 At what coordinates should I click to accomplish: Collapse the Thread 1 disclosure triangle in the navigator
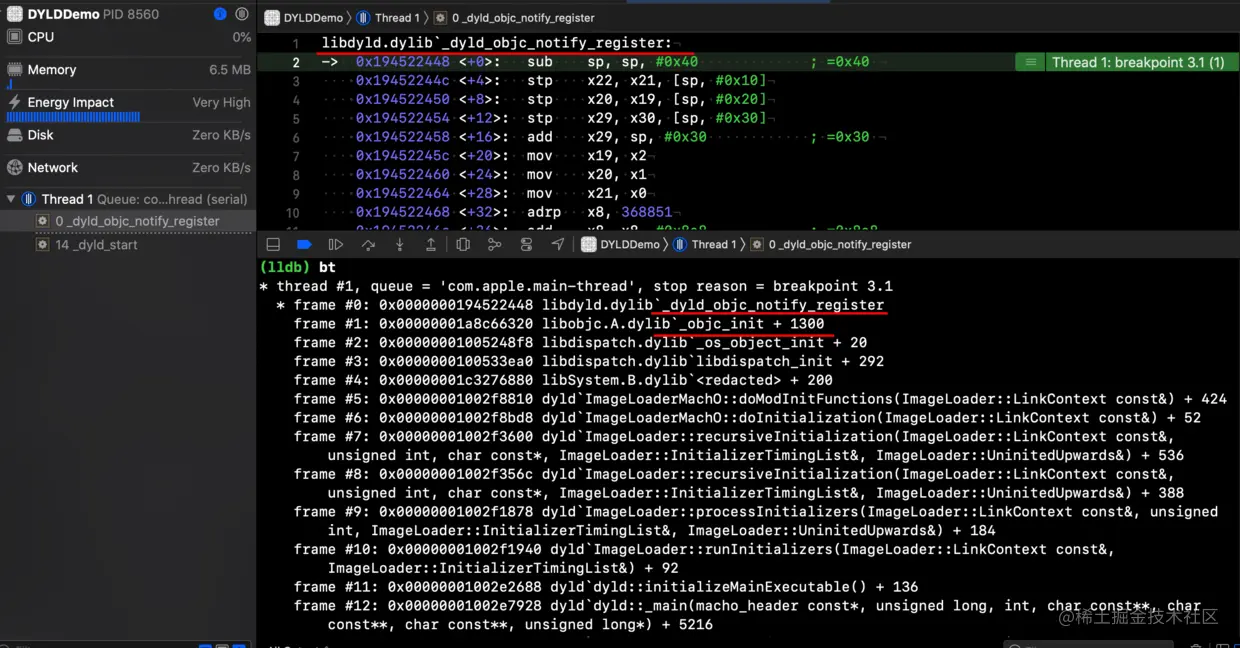click(x=11, y=199)
